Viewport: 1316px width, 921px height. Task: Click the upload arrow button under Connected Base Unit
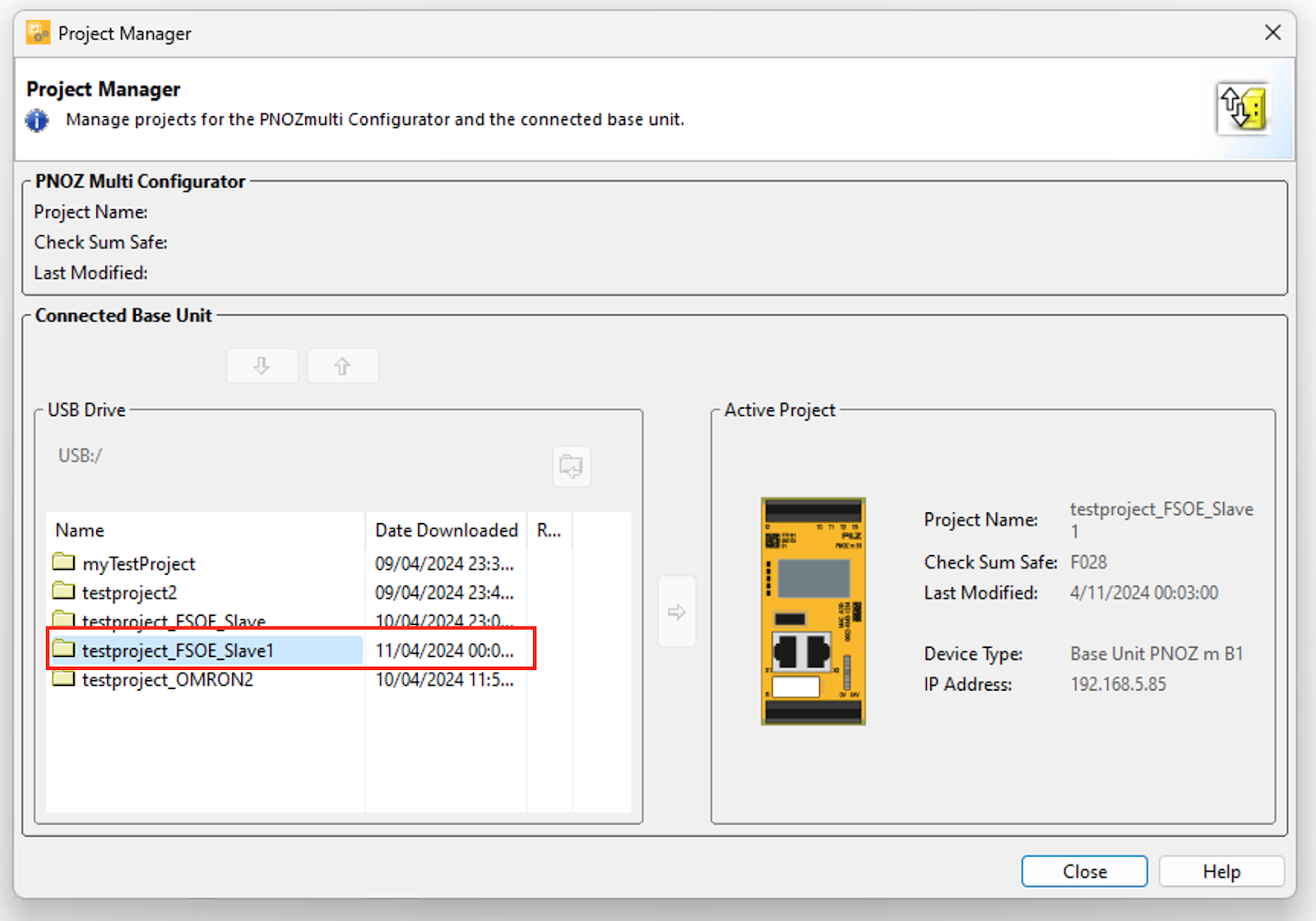point(343,366)
